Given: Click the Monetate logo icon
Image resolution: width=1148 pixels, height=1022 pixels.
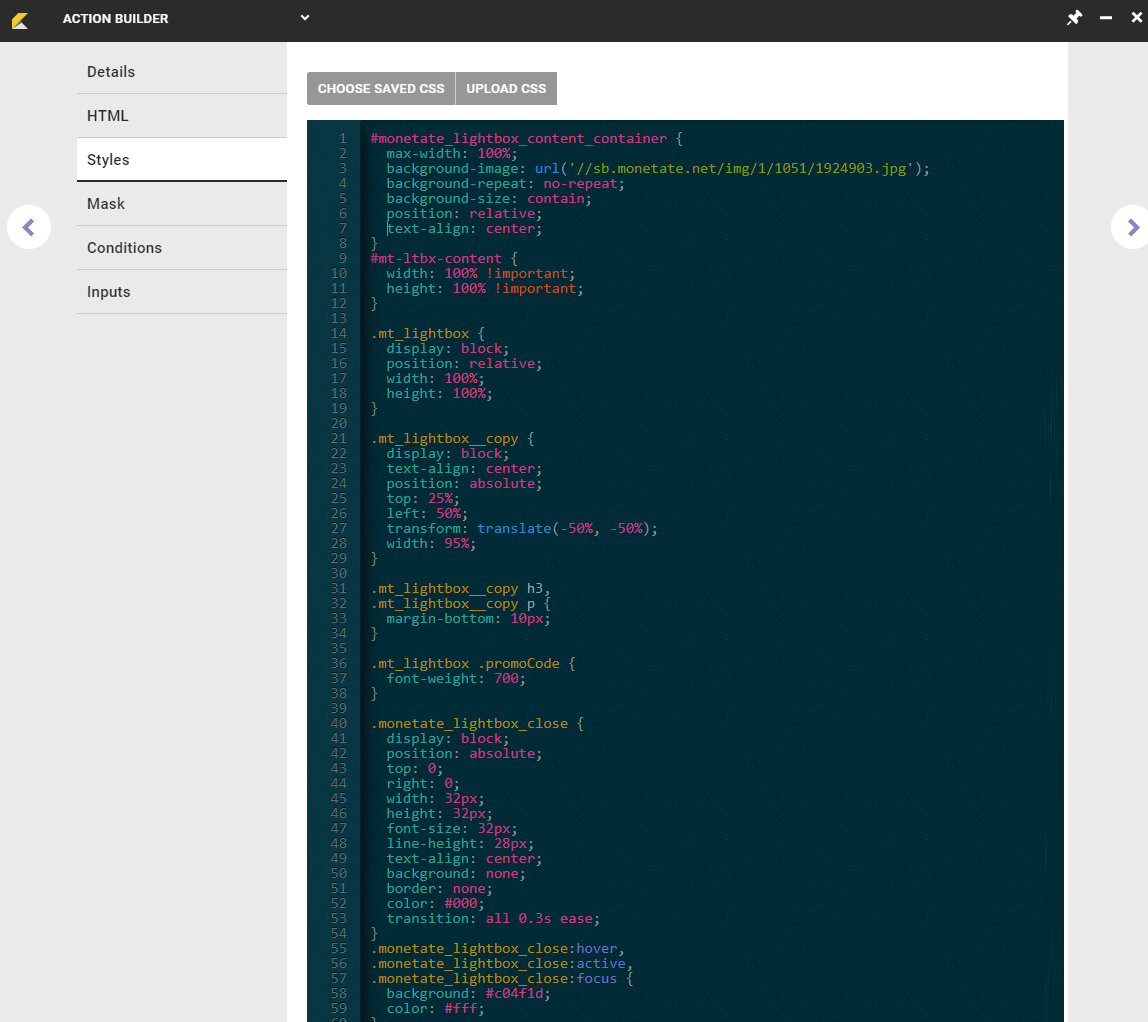Looking at the screenshot, I should pos(20,19).
